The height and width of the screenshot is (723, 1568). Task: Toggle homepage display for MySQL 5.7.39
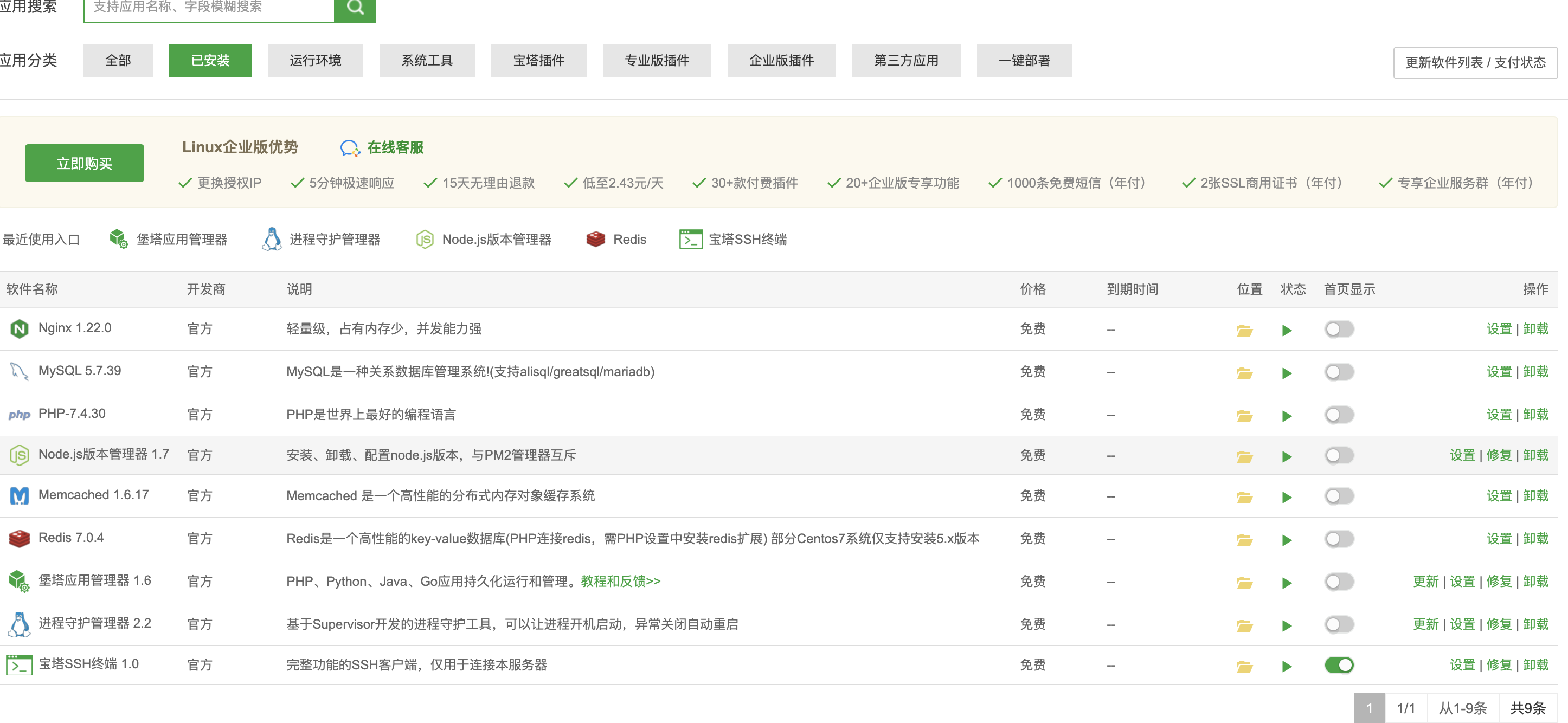tap(1339, 372)
